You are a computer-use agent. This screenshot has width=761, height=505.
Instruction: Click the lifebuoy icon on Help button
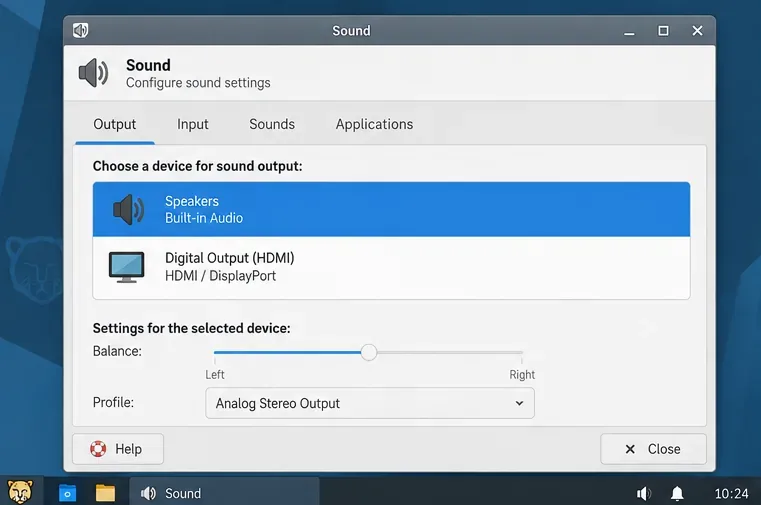tap(98, 449)
